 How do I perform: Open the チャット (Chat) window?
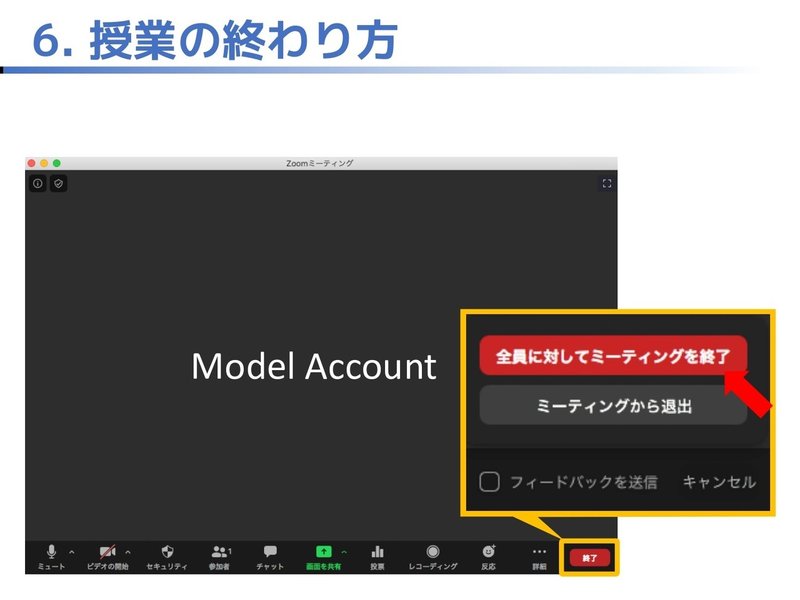click(x=270, y=551)
